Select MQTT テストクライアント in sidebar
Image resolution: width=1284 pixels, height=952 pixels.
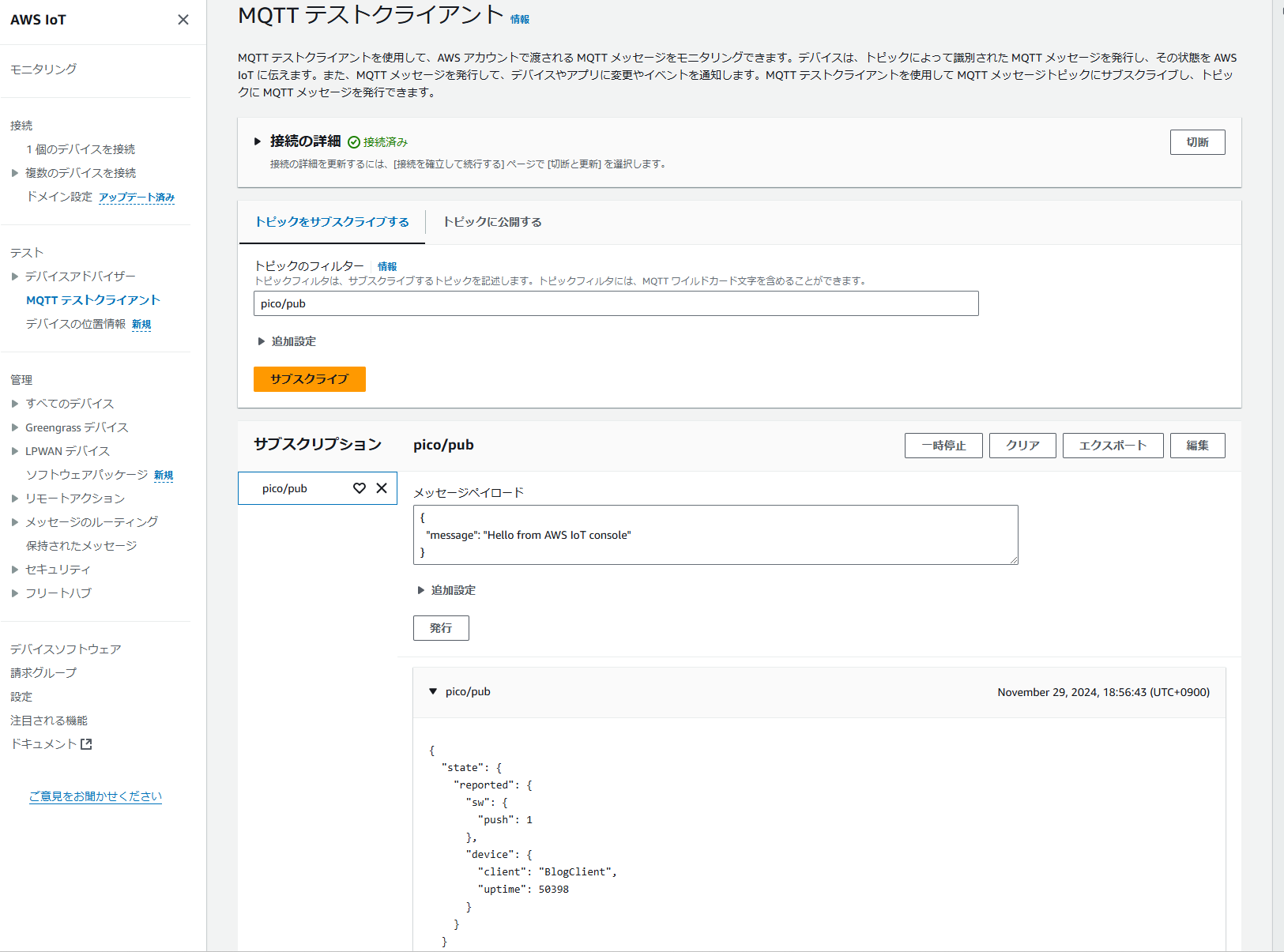(x=93, y=300)
